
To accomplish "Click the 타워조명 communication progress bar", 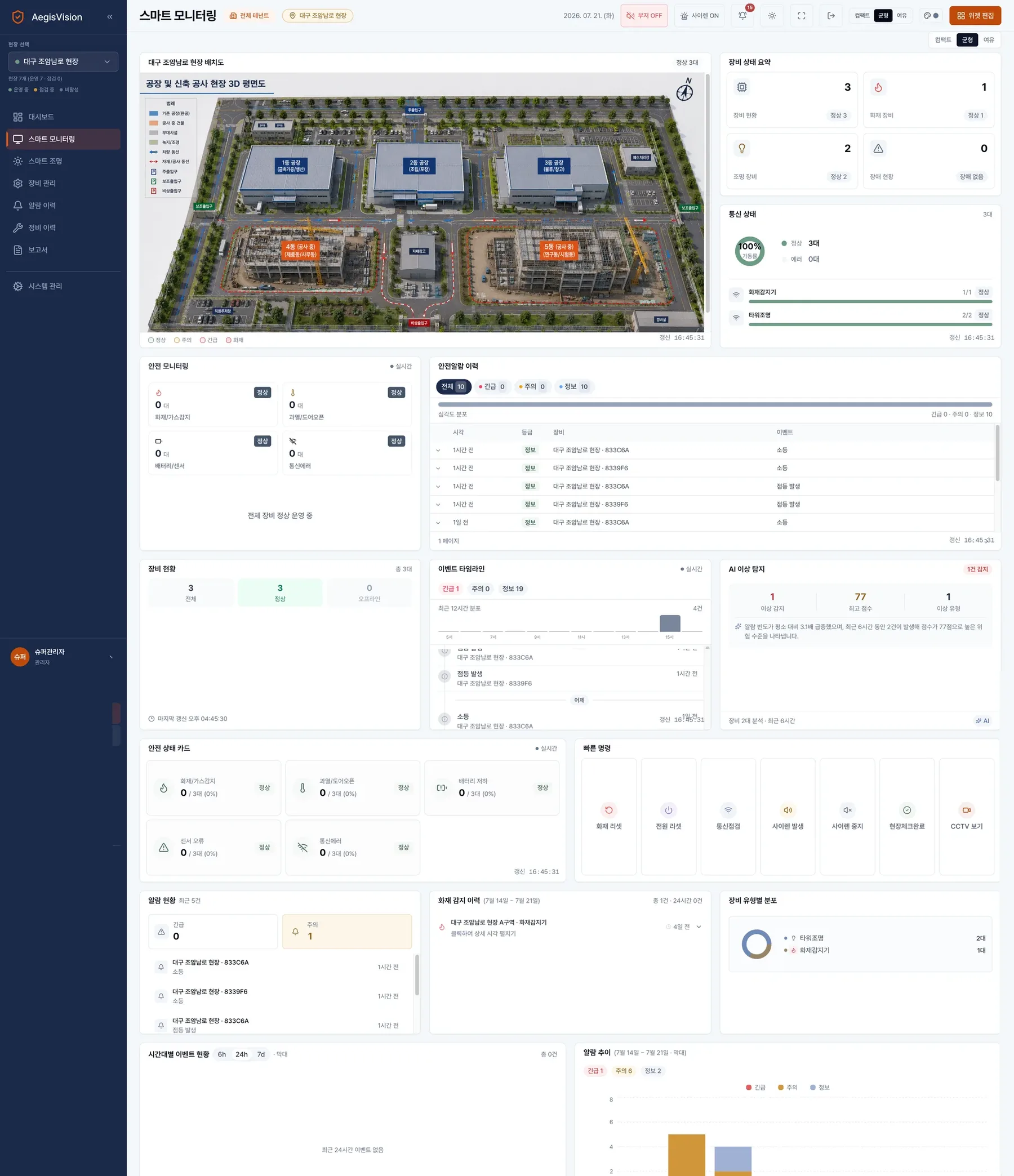I will (x=870, y=324).
